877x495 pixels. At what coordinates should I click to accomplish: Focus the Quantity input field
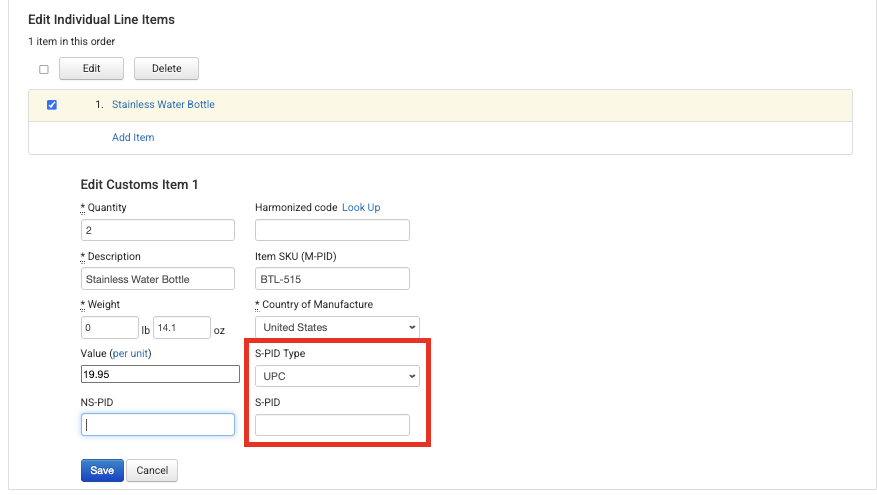coord(158,230)
